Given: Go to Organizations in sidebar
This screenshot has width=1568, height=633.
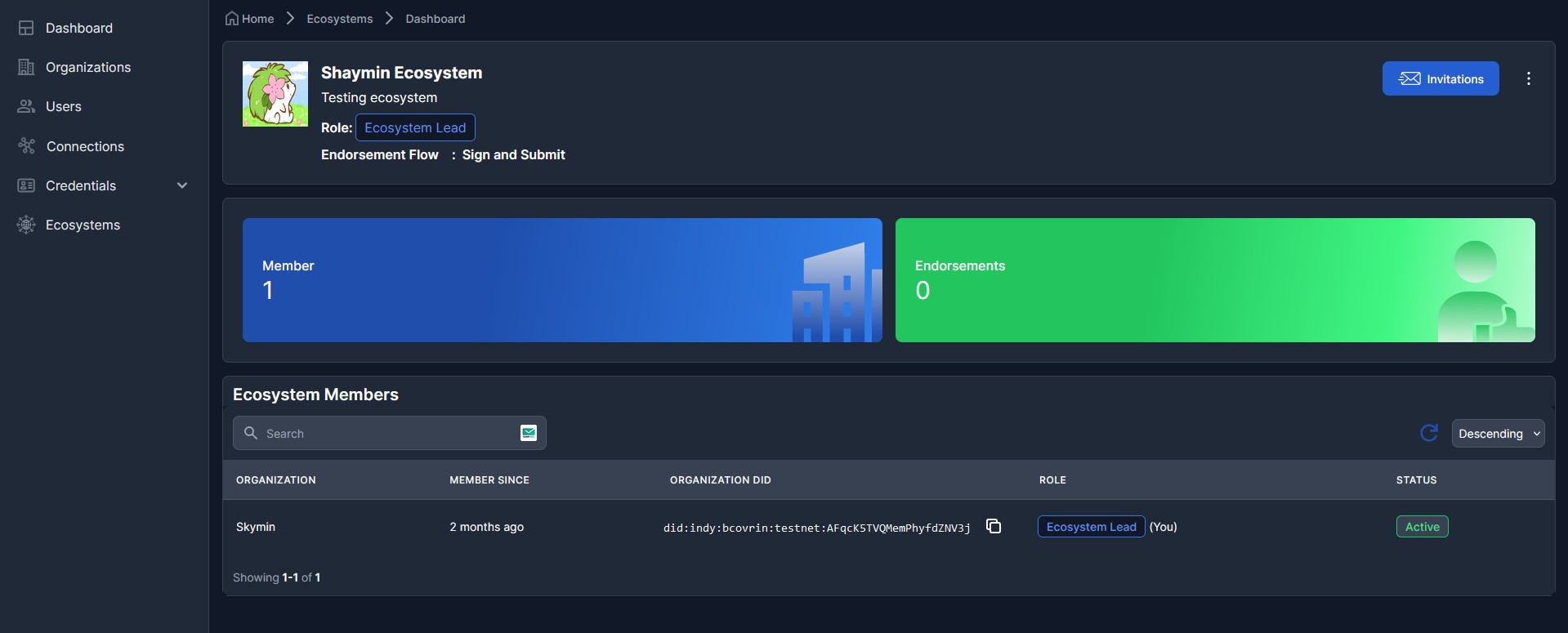Looking at the screenshot, I should tap(87, 67).
